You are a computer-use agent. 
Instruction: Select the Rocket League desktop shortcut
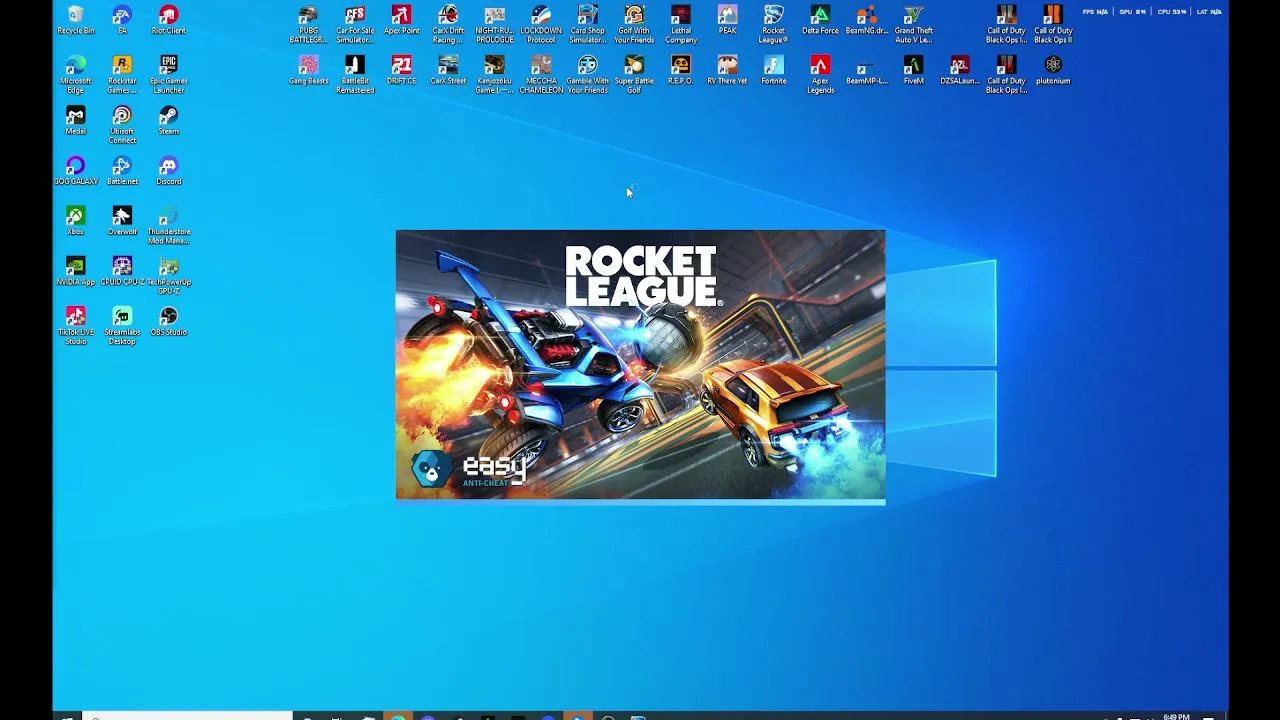773,25
